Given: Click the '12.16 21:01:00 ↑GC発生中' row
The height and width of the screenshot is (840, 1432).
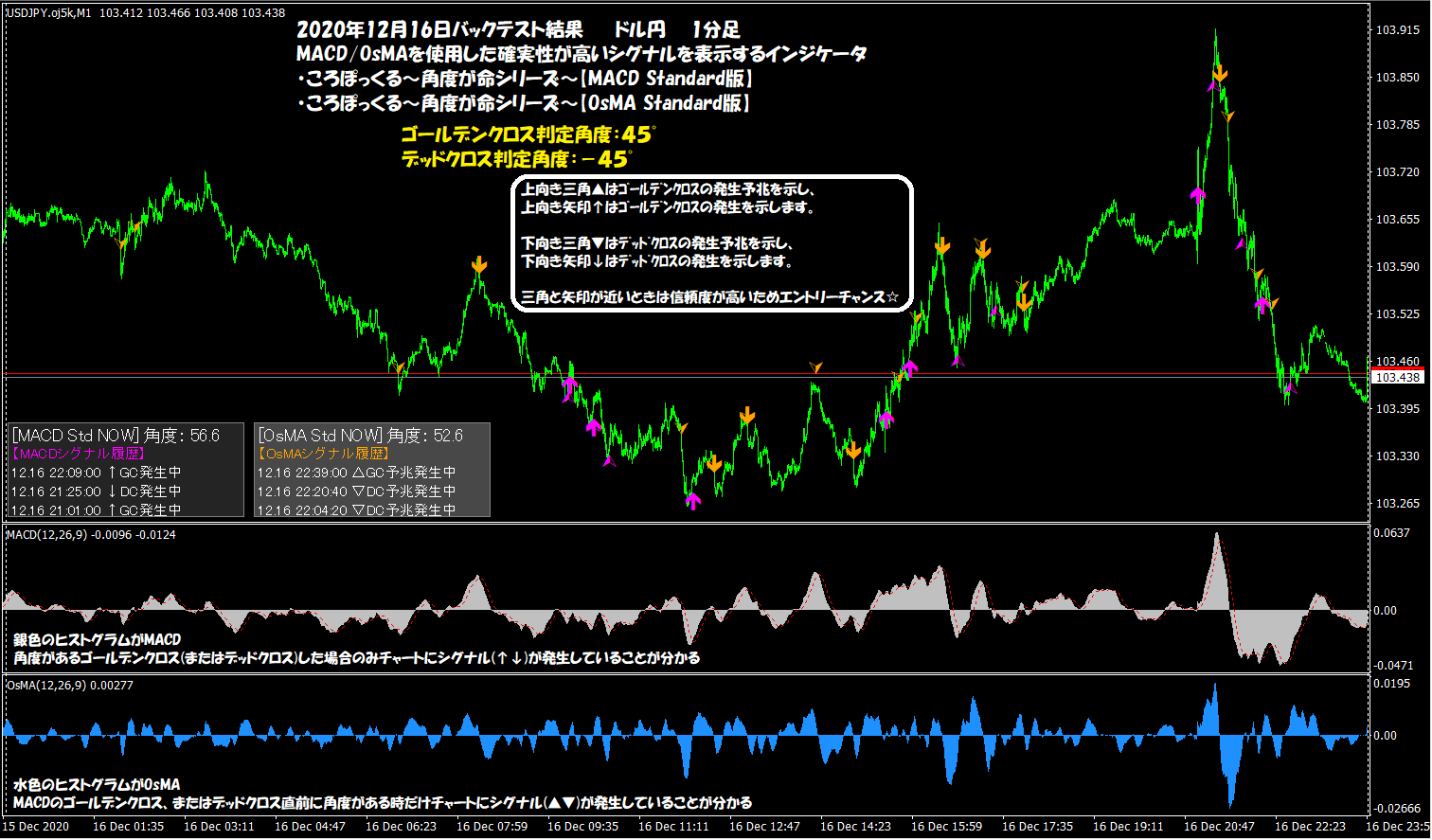Looking at the screenshot, I should coord(97,510).
